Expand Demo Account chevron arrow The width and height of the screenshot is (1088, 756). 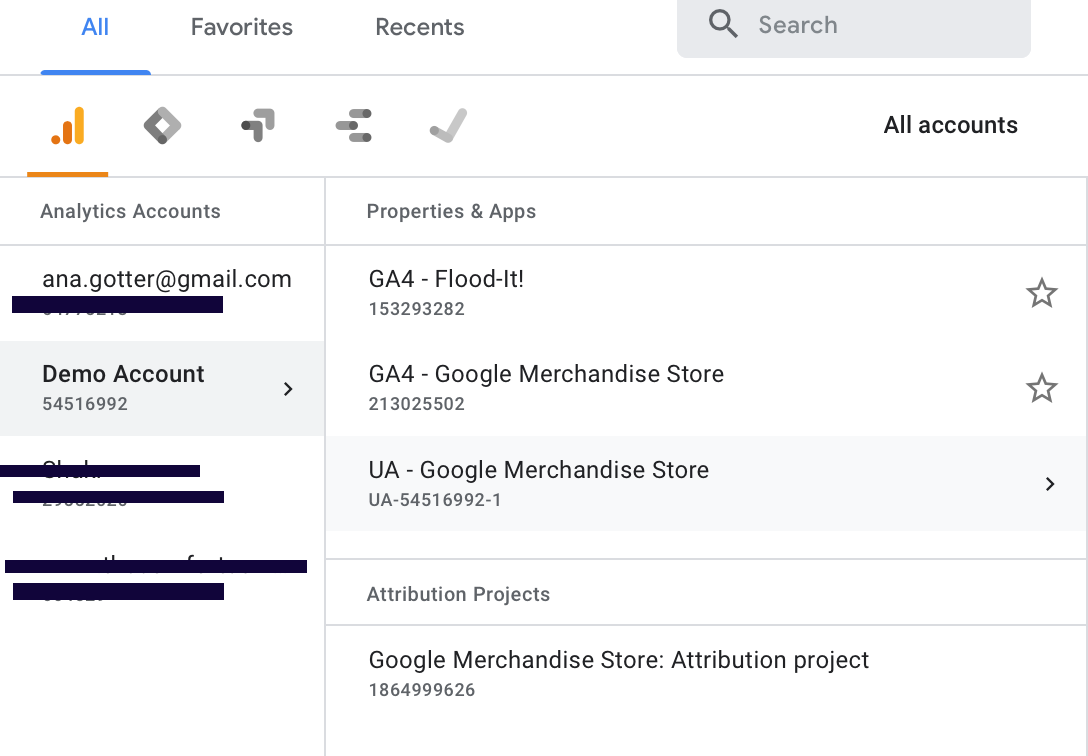pyautogui.click(x=288, y=389)
